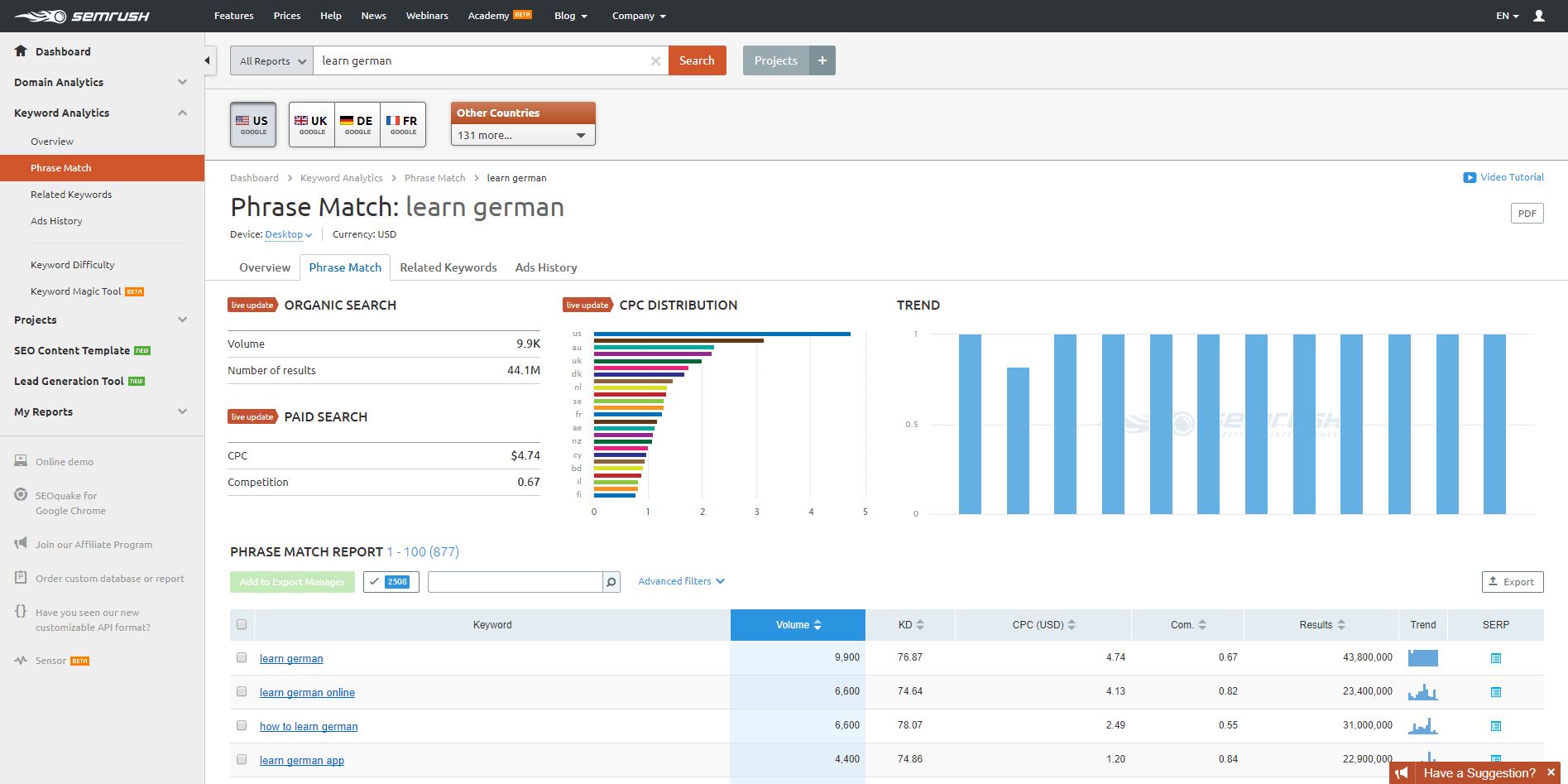The height and width of the screenshot is (784, 1568).
Task: Select the DE Google database flag
Action: pyautogui.click(x=357, y=124)
